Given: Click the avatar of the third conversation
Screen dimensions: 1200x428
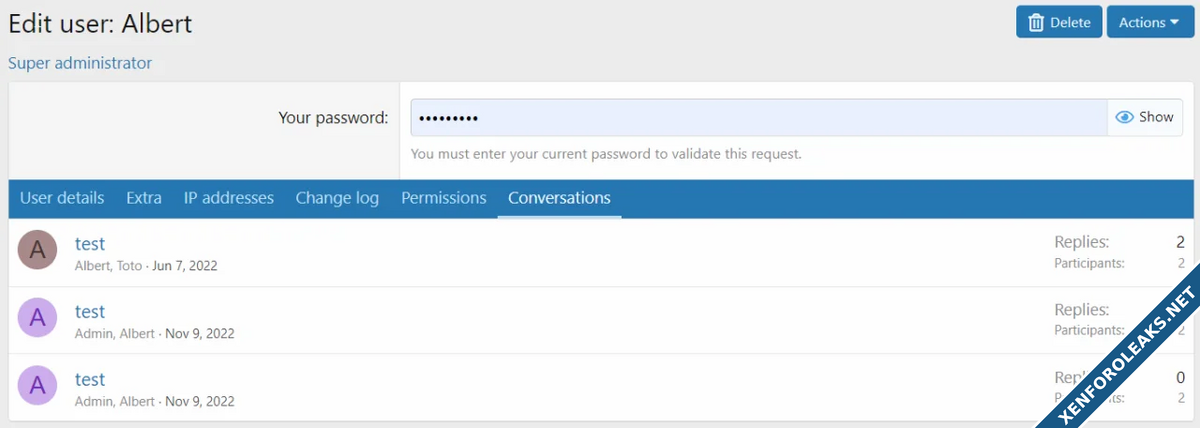Looking at the screenshot, I should (37, 386).
